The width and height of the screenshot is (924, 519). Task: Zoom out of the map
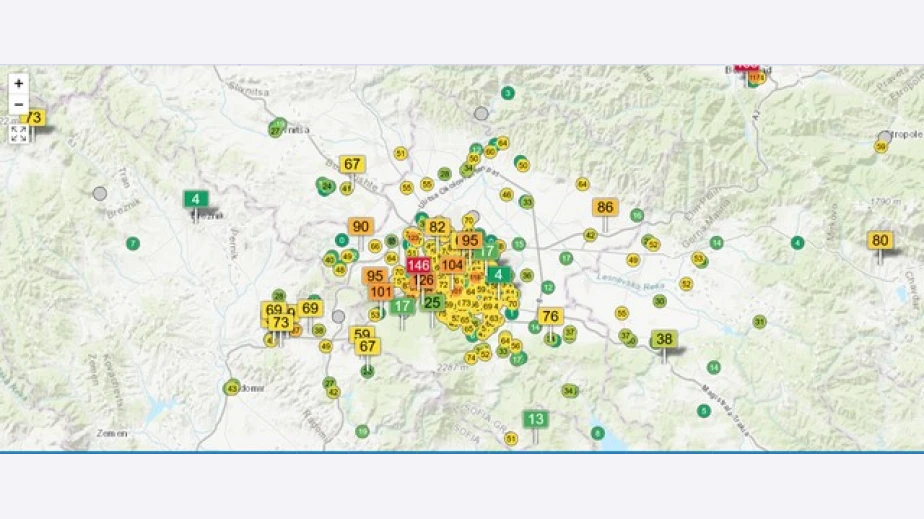[x=18, y=105]
